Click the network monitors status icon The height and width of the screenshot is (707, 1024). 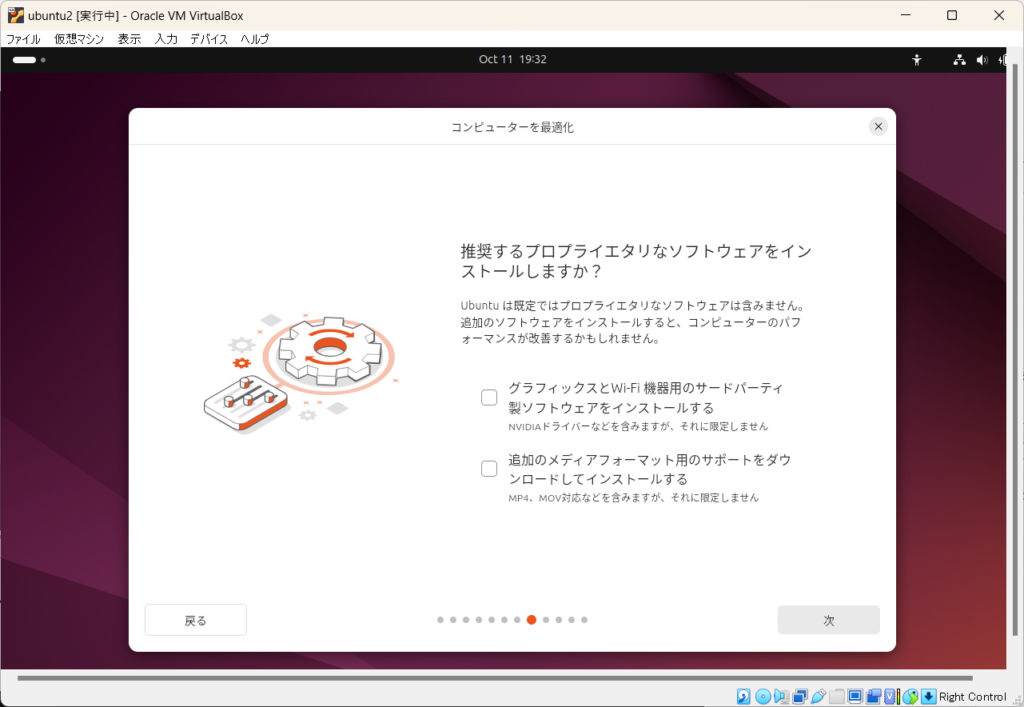(800, 697)
